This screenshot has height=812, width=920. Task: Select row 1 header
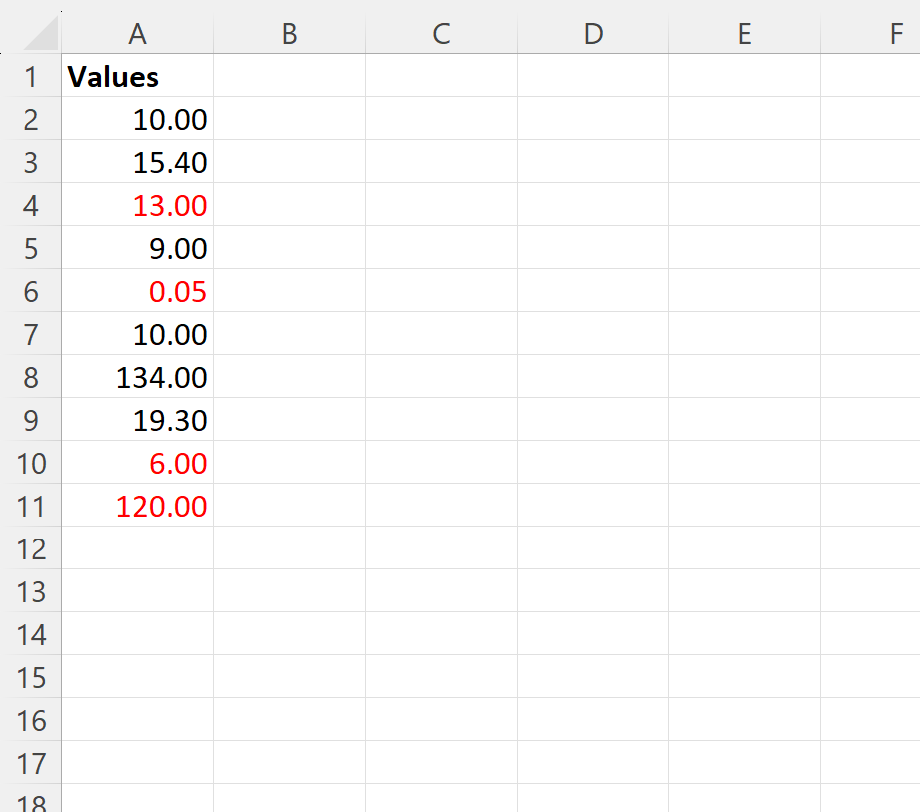point(31,76)
